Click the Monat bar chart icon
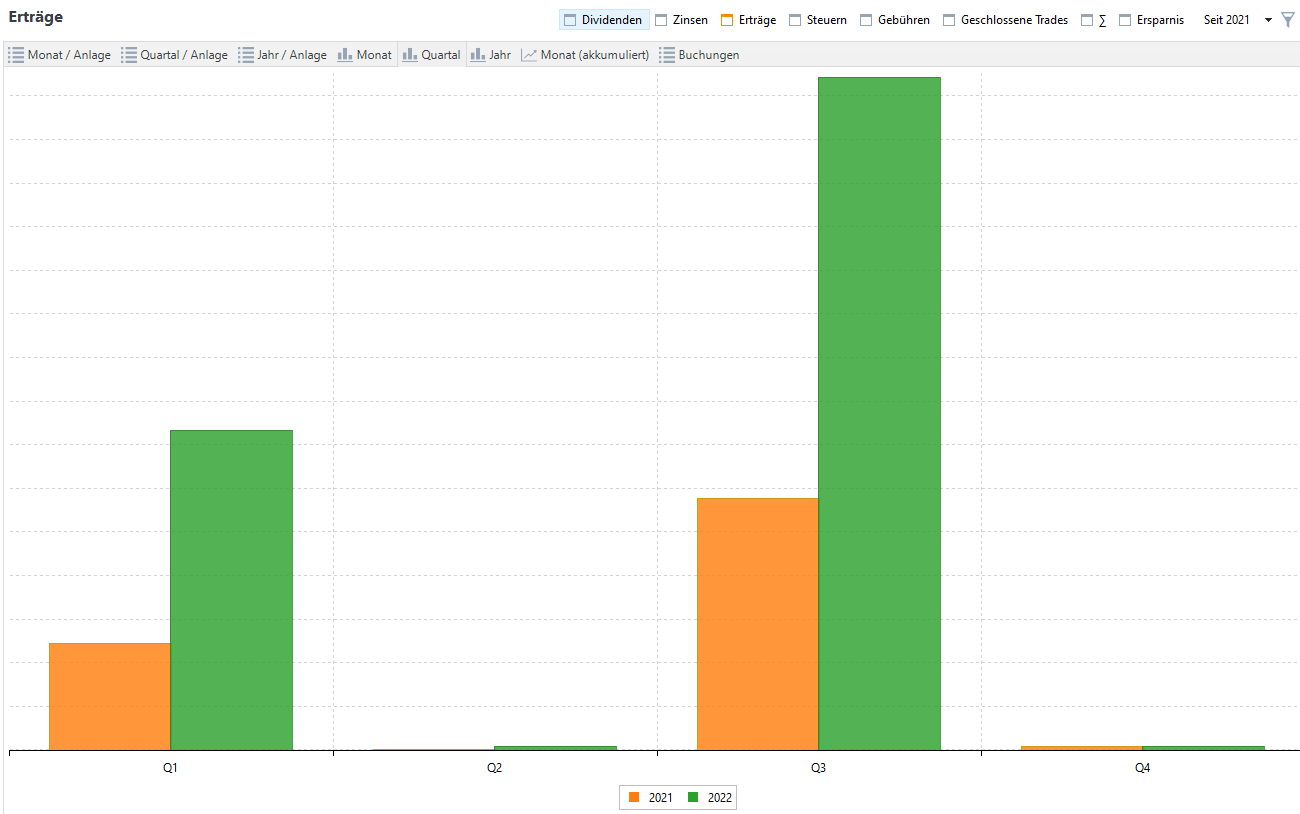 point(345,55)
